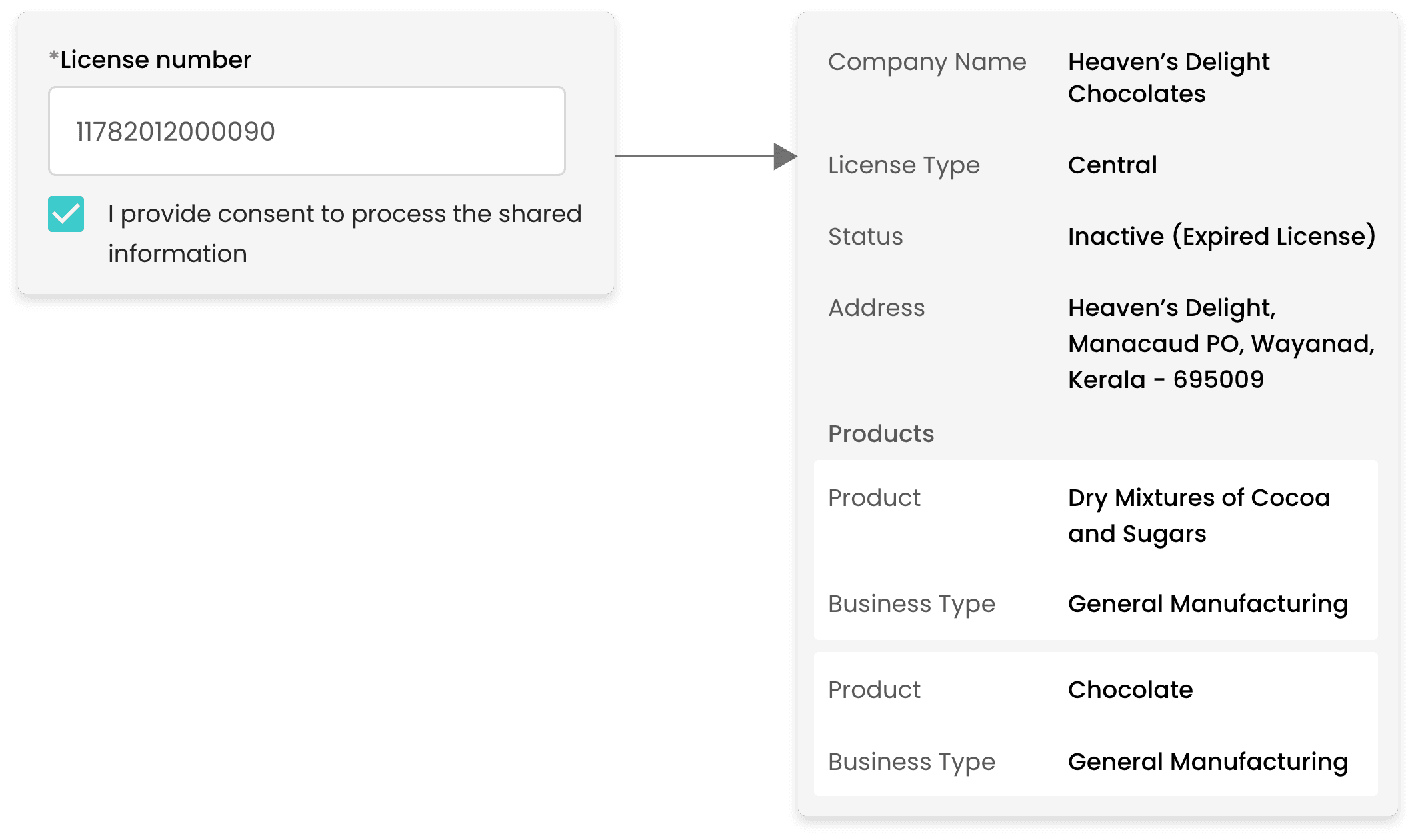Click the "Address" label
The width and height of the screenshot is (1416, 840).
coord(876,308)
